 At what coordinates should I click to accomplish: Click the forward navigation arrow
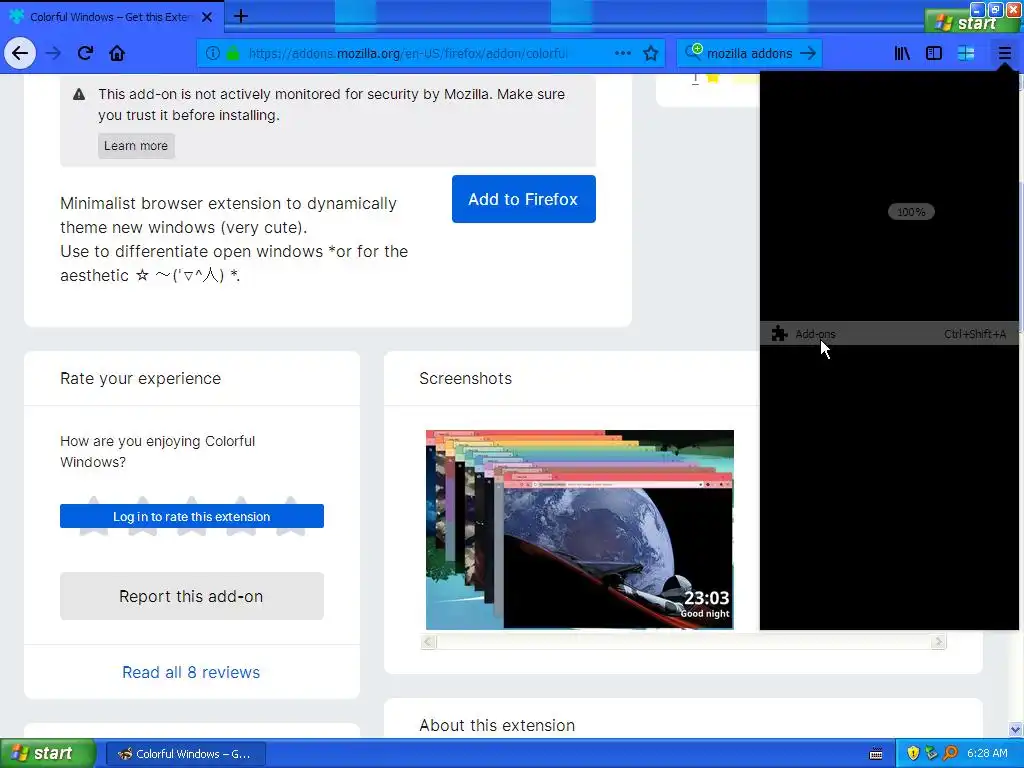pyautogui.click(x=53, y=53)
